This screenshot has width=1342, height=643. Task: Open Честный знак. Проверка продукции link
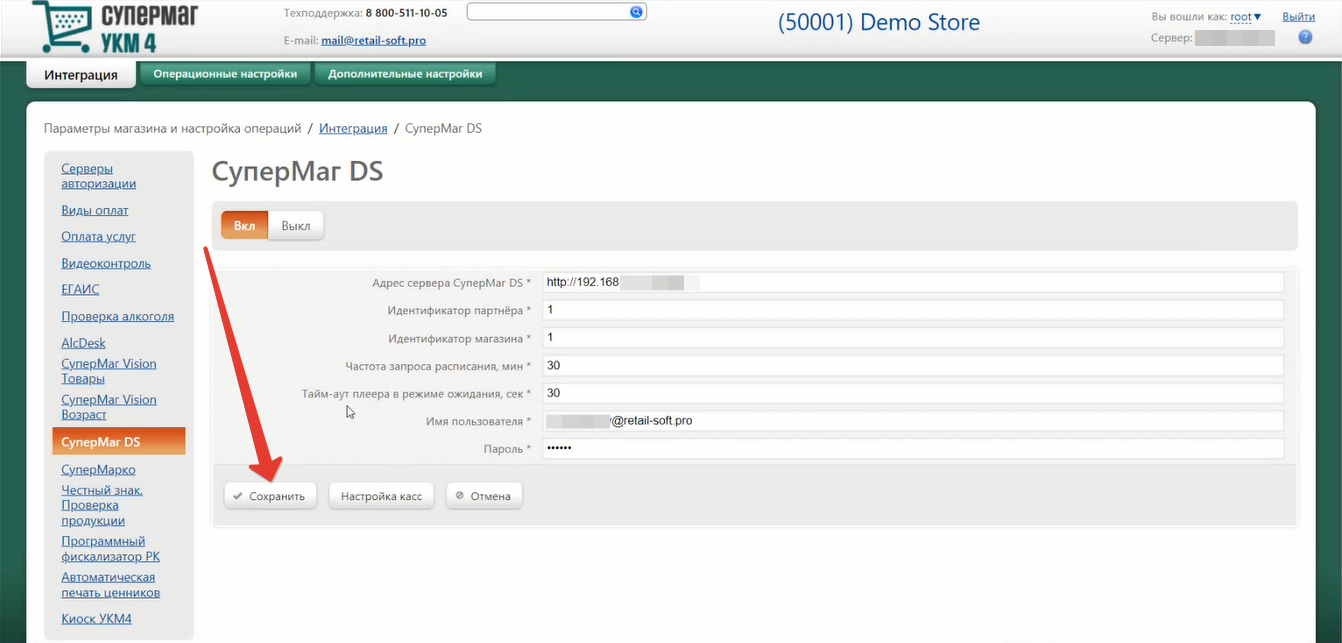pos(102,505)
